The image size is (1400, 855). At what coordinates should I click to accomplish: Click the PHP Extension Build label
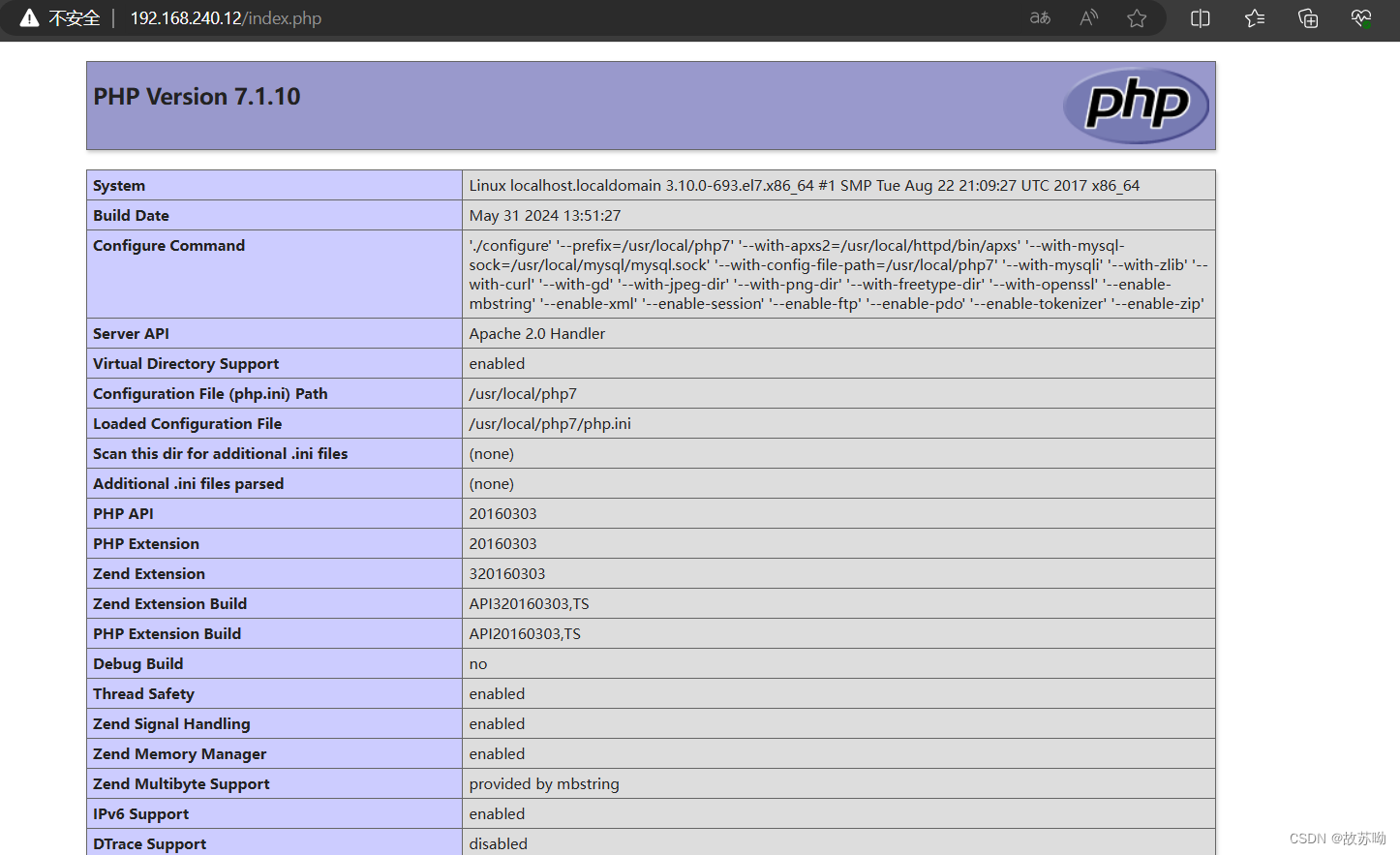point(167,634)
